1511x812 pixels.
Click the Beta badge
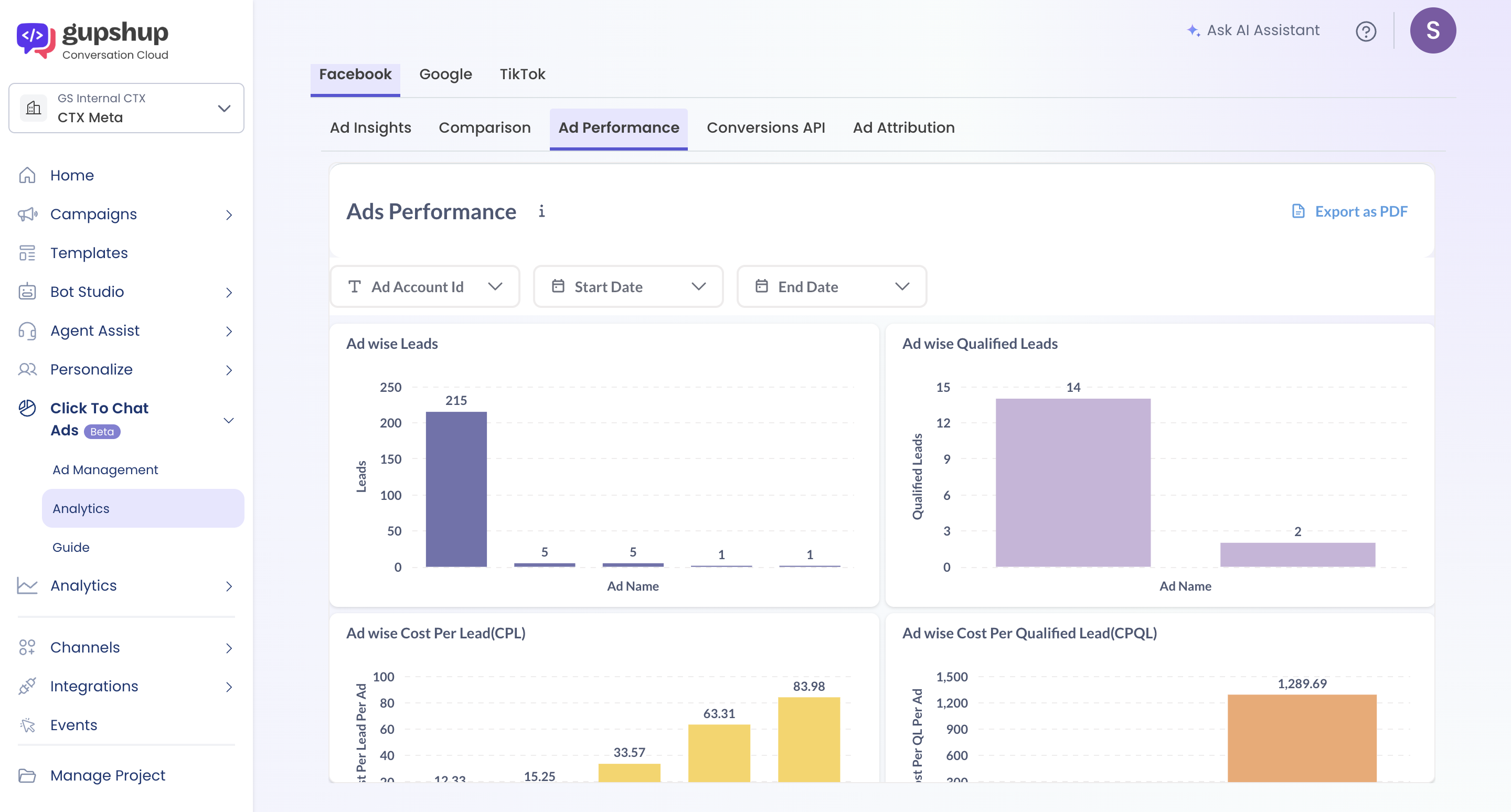tap(102, 432)
